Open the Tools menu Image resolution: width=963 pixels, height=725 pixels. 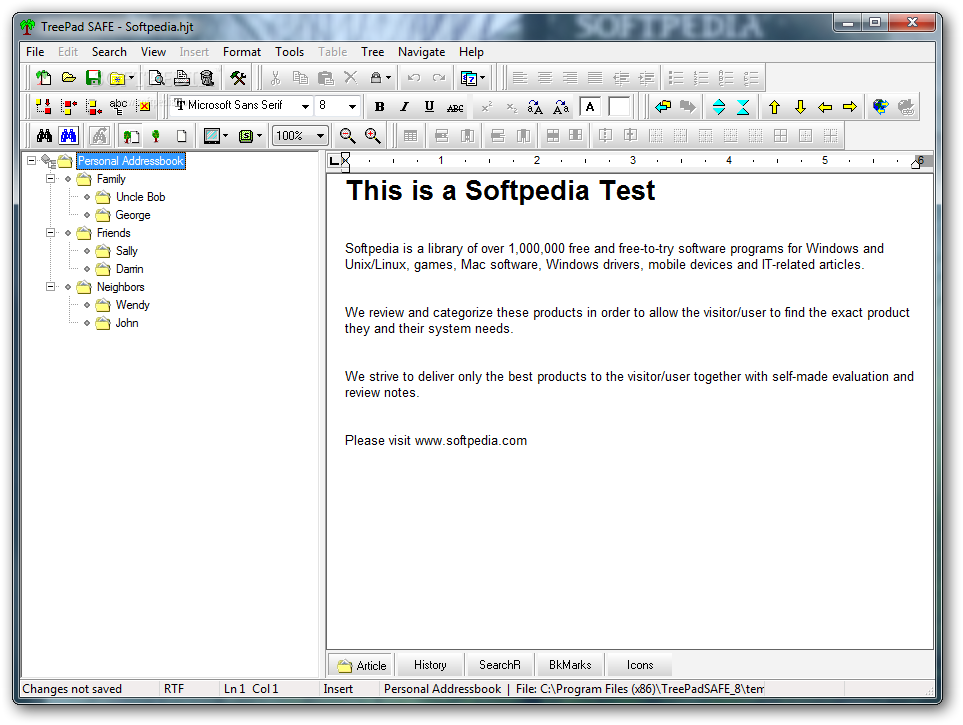[x=289, y=52]
